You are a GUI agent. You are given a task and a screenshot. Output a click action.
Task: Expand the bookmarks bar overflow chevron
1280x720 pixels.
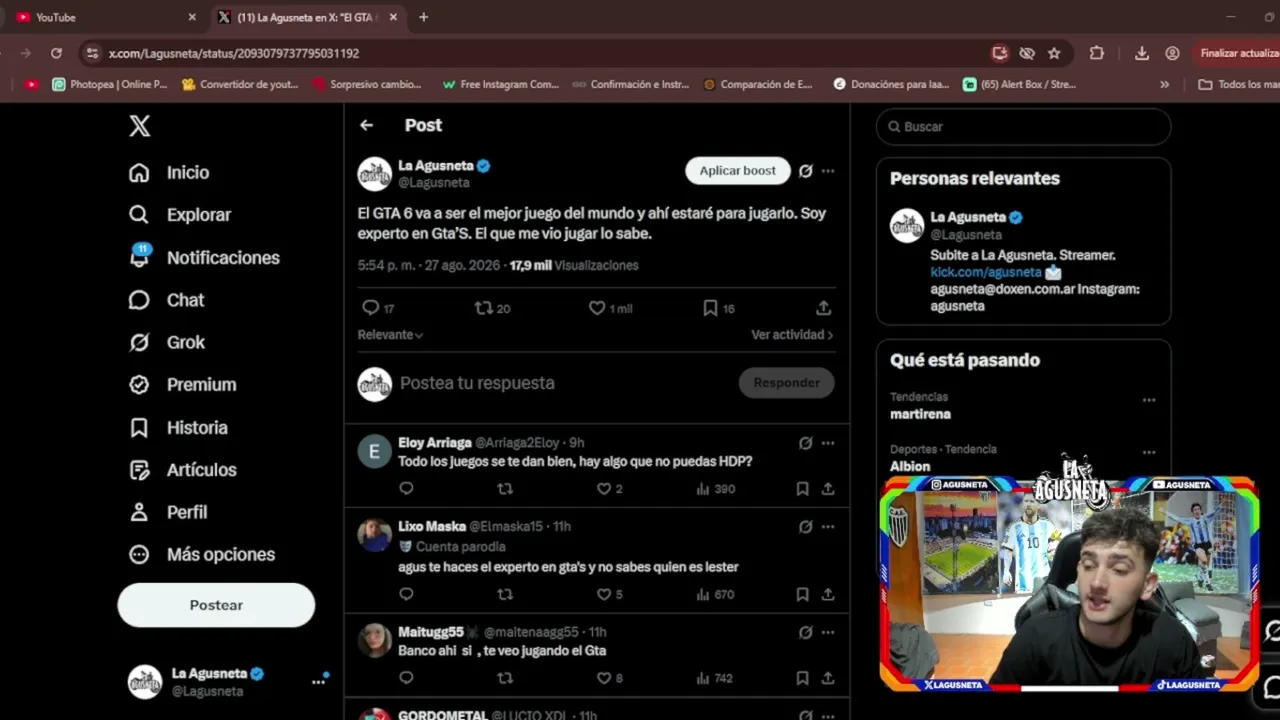[x=1164, y=85]
